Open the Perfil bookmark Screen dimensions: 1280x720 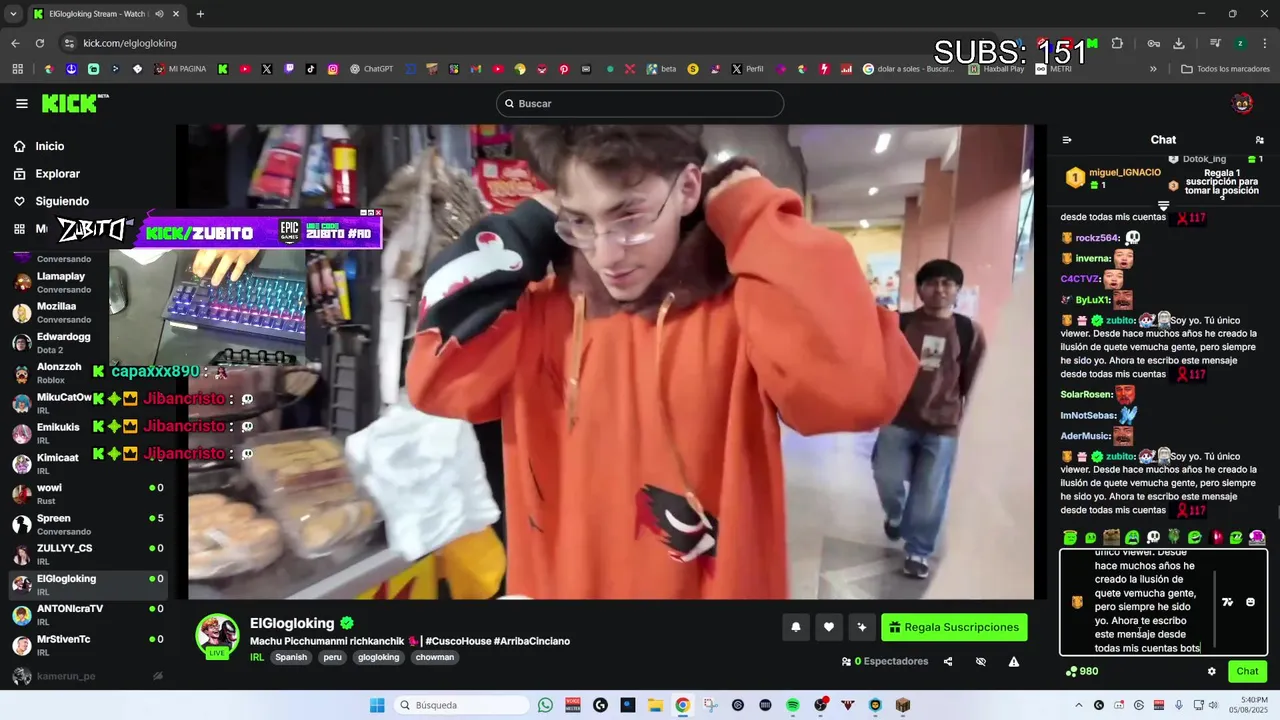(747, 69)
